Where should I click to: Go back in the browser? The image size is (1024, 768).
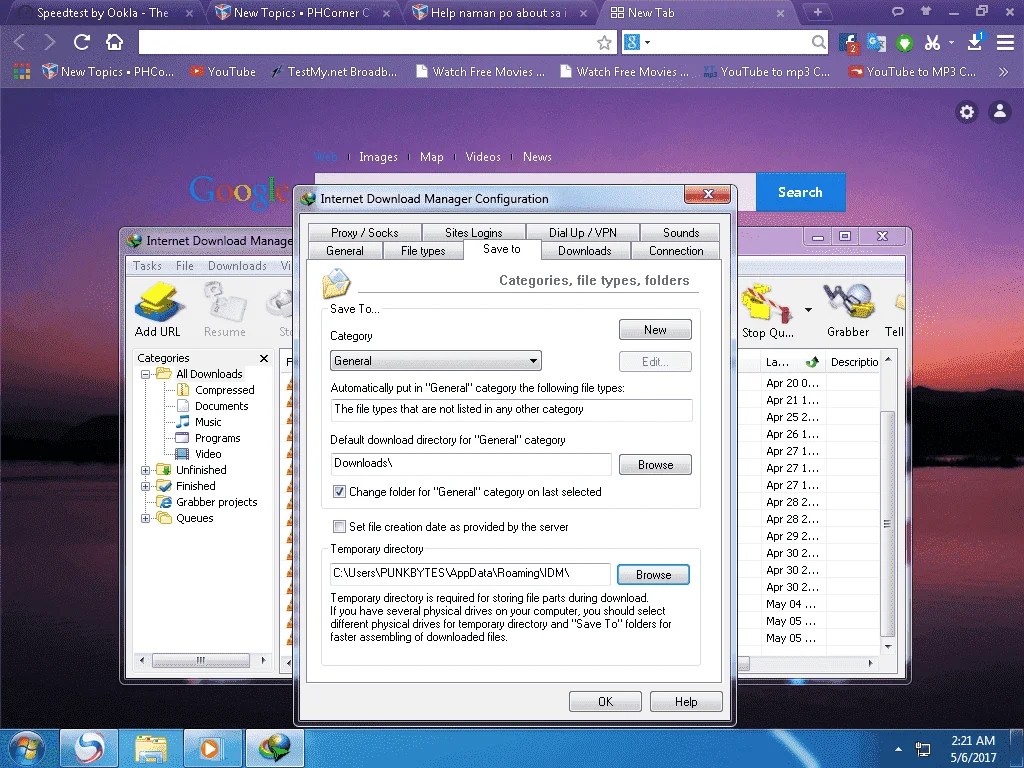(x=19, y=42)
